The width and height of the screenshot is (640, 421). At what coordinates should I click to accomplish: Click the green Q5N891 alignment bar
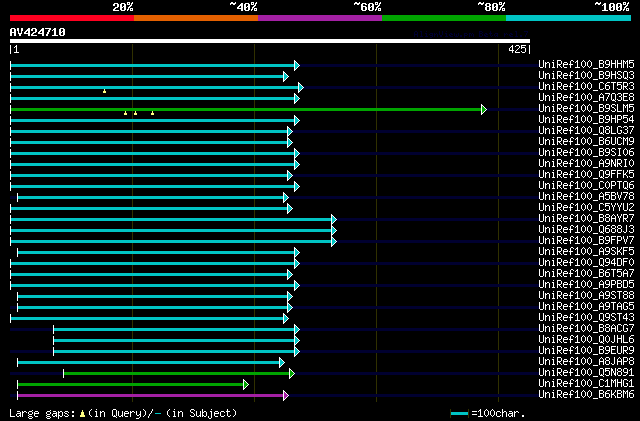pos(176,373)
